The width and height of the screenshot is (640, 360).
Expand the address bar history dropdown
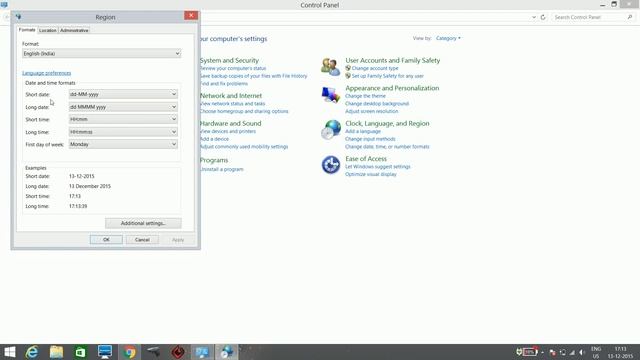(533, 17)
